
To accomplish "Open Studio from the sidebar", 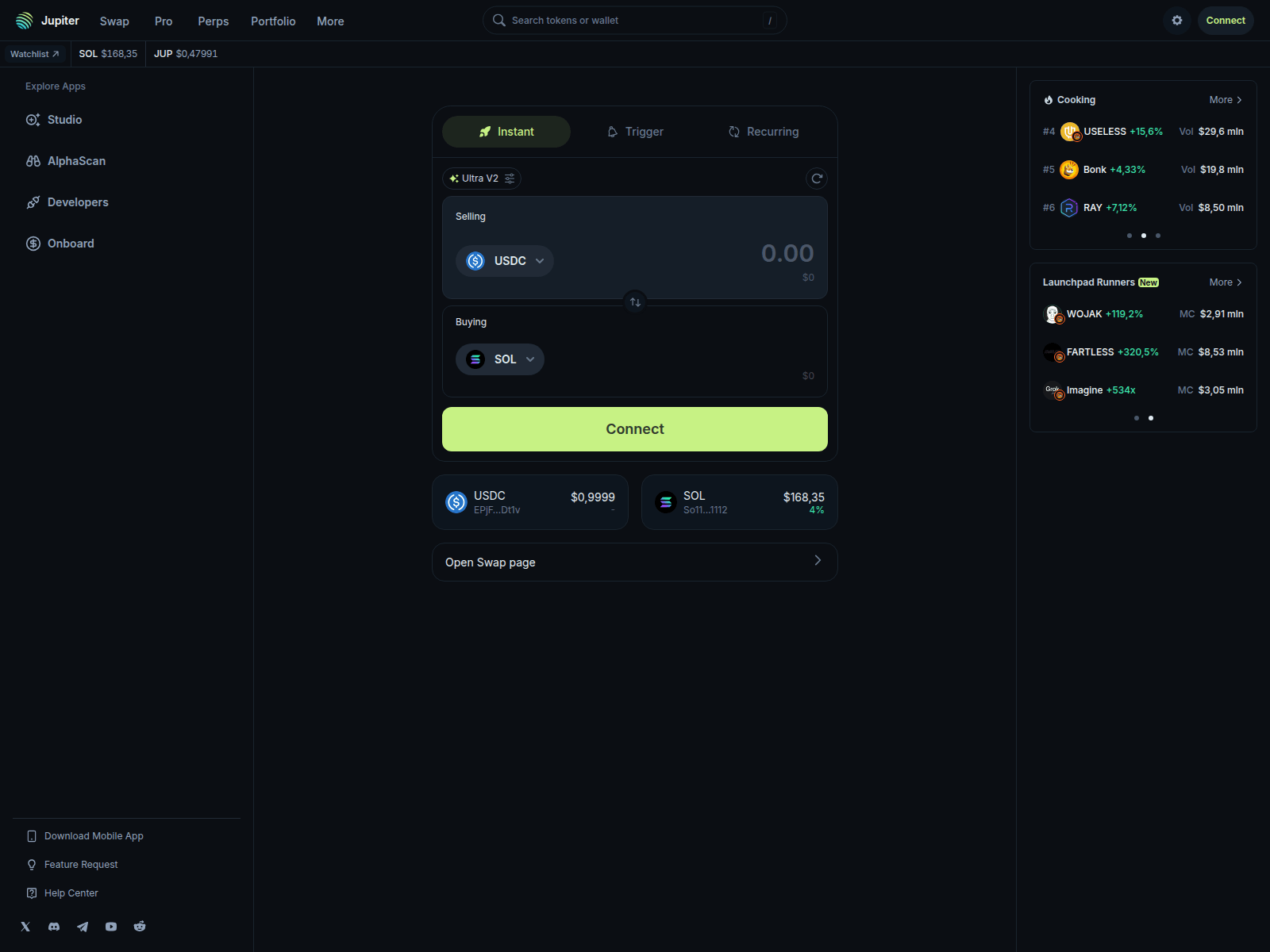I will pos(54,120).
